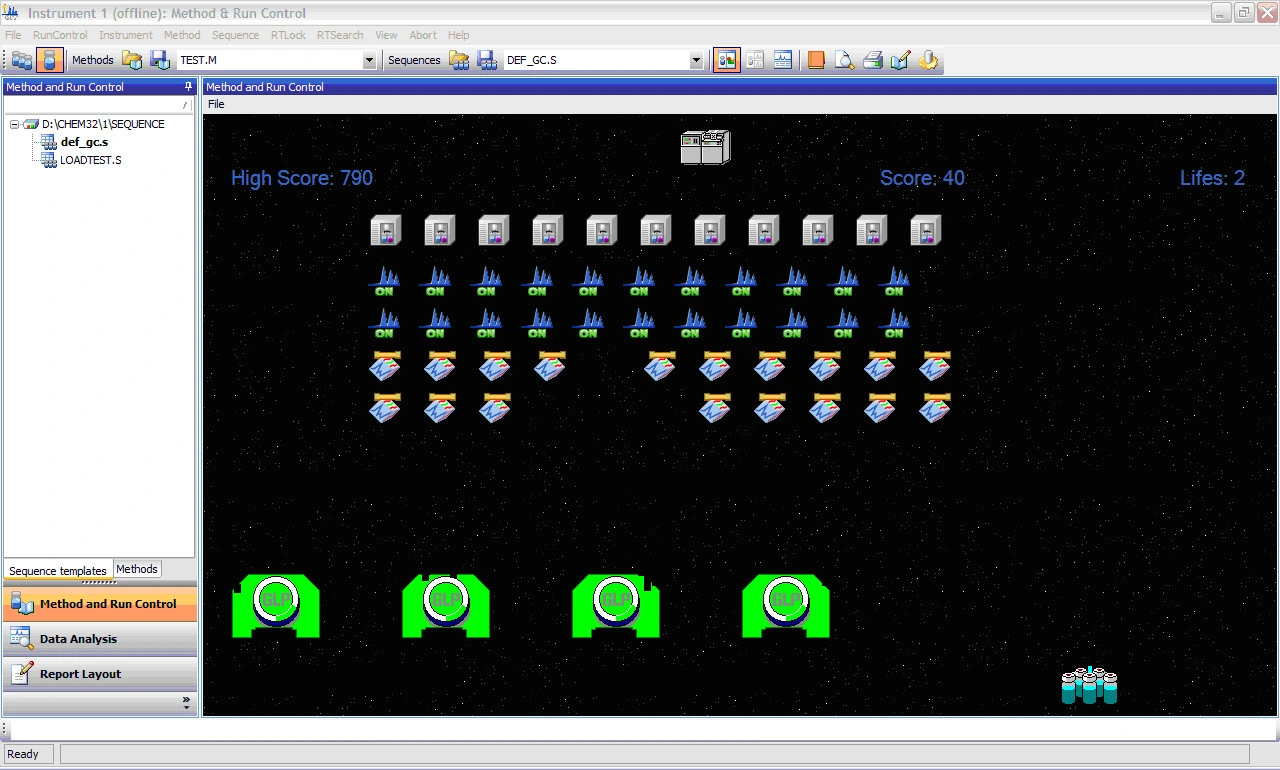Select LOADTEST.S in the sequence tree
Viewport: 1280px width, 770px height.
(x=91, y=160)
